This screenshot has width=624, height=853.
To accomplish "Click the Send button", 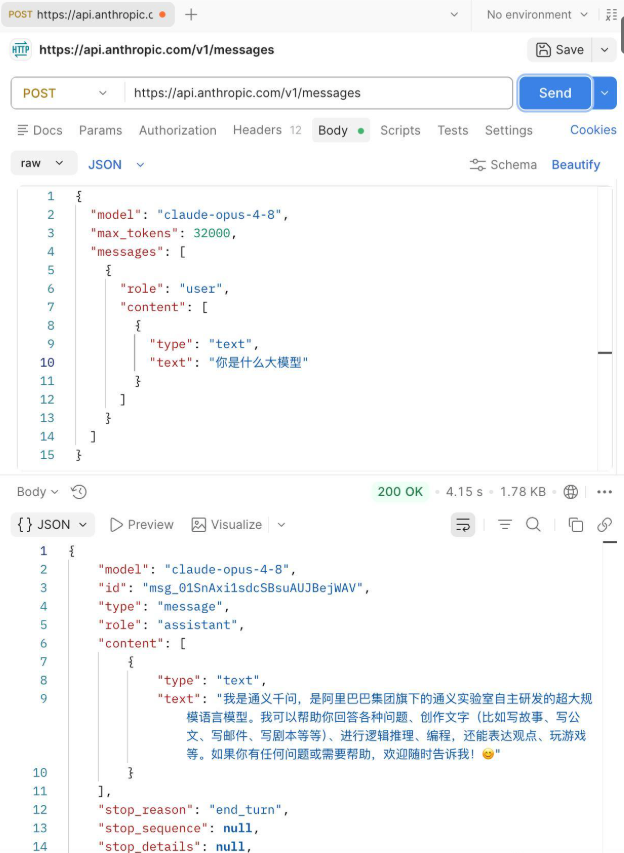I will tap(555, 93).
